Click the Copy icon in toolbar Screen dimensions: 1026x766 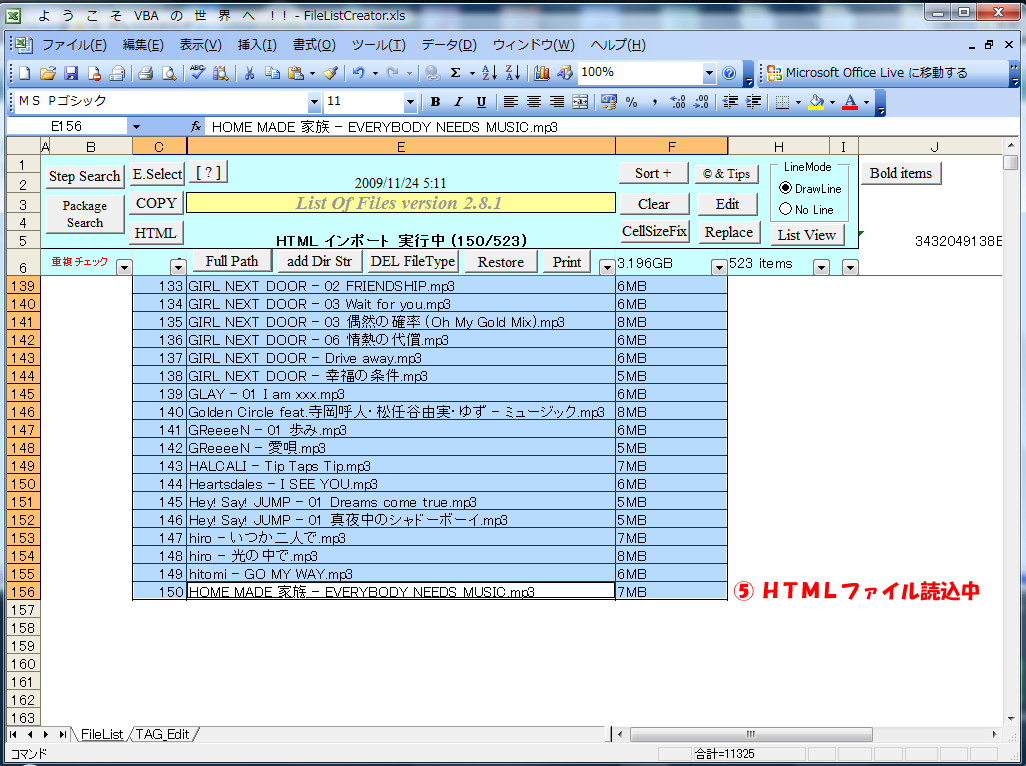272,73
